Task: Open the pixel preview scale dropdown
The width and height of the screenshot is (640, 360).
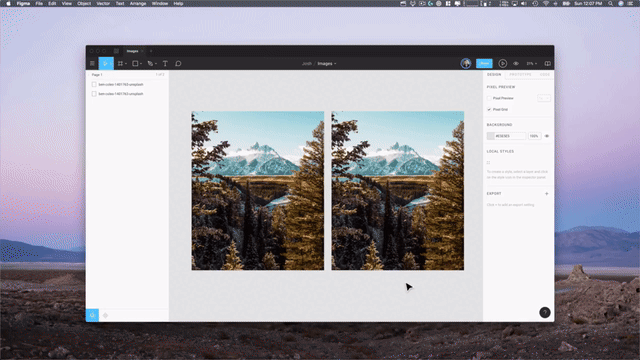Action: click(544, 98)
